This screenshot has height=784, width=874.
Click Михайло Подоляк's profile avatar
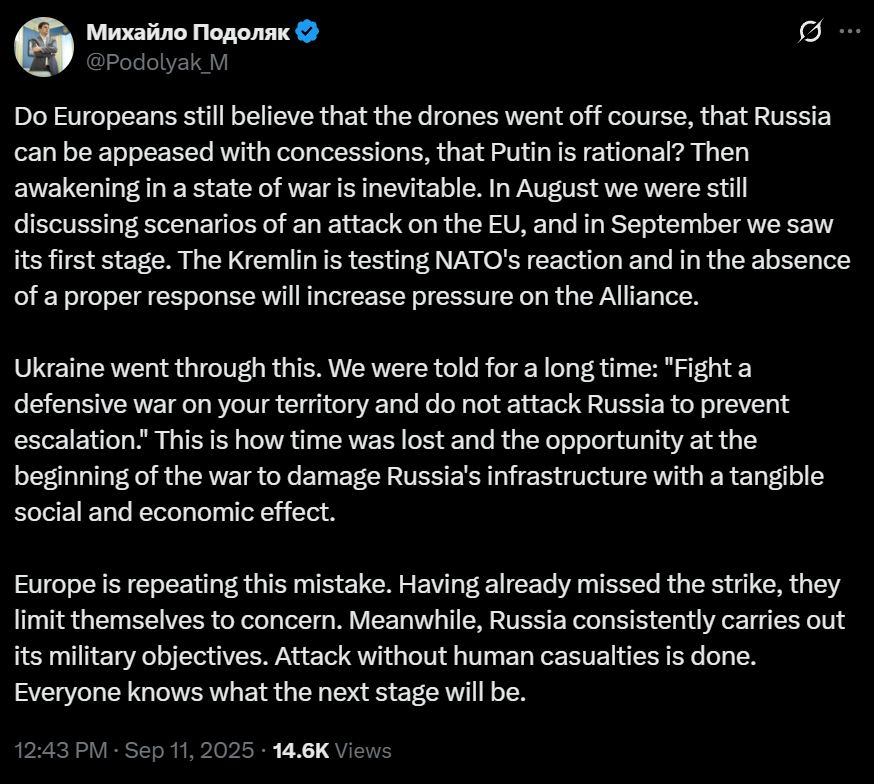(43, 47)
